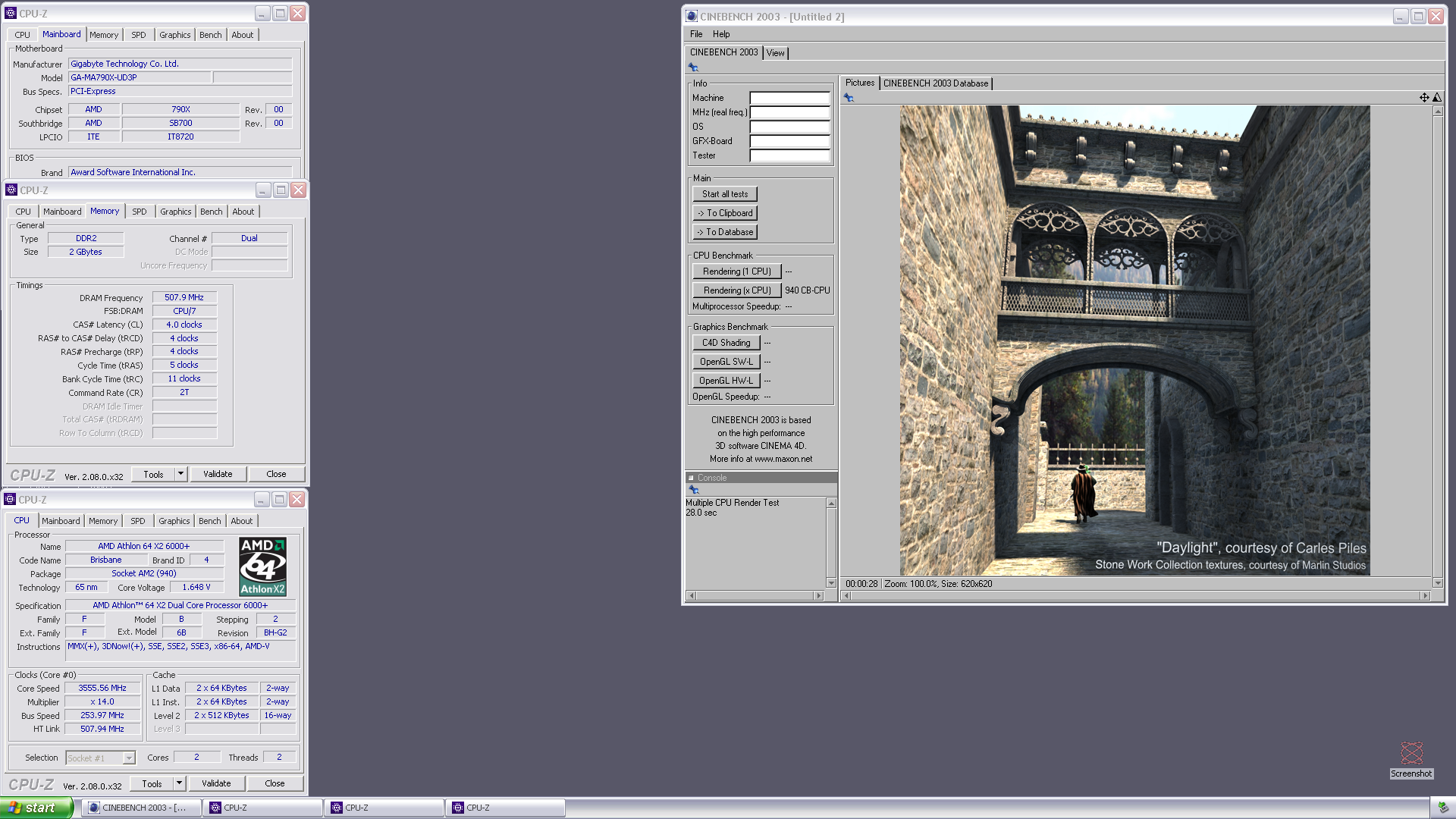
Task: Click the zoom triangle icon above the picture
Action: 1436,97
